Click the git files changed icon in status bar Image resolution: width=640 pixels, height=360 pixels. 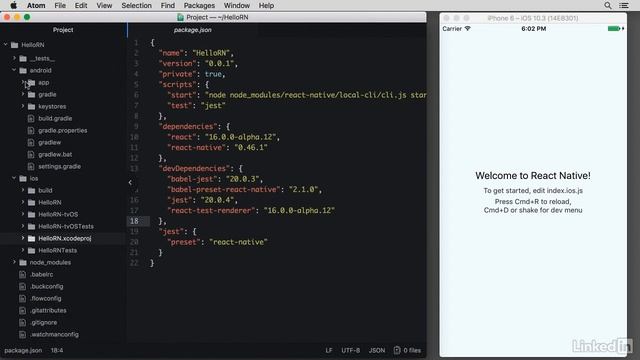[x=397, y=350]
